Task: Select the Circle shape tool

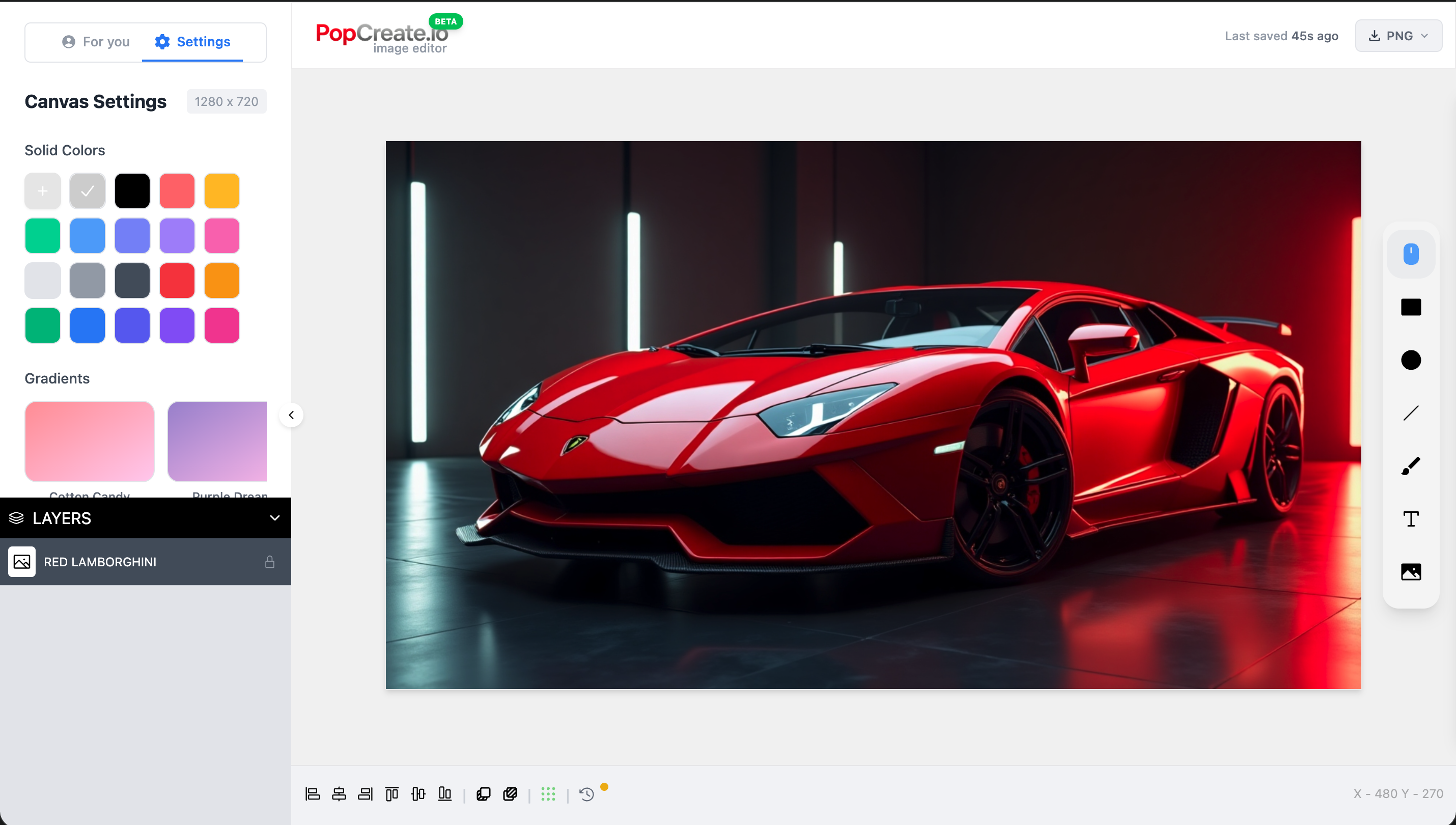Action: click(x=1410, y=359)
